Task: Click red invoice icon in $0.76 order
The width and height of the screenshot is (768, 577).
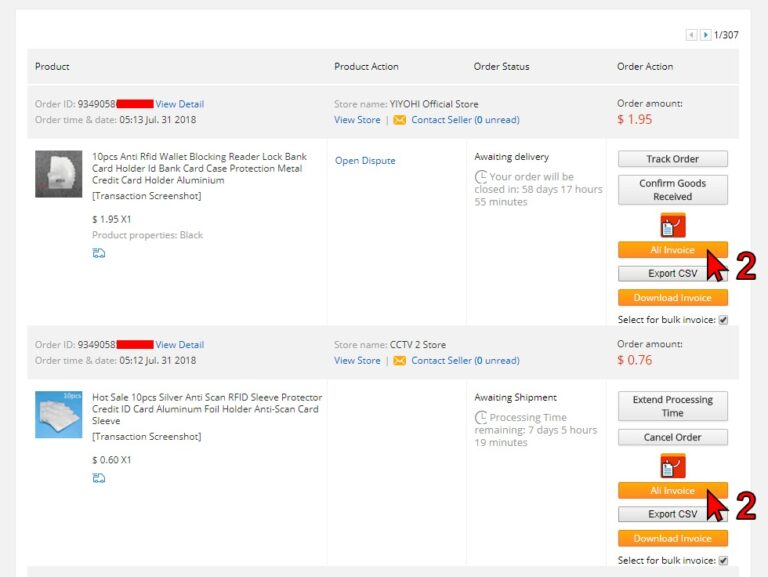Action: click(672, 466)
